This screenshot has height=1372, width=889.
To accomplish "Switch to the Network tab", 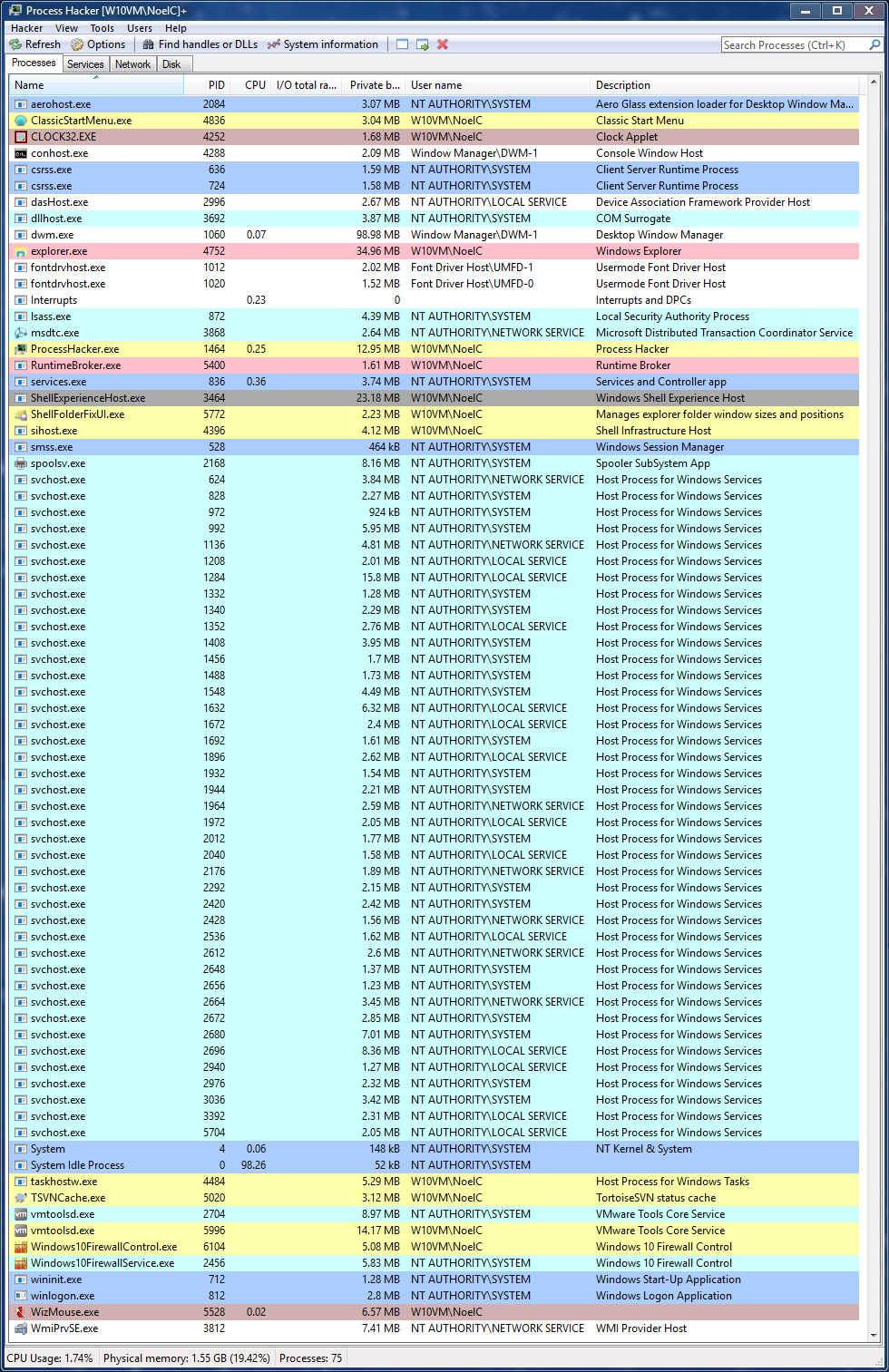I will click(132, 64).
